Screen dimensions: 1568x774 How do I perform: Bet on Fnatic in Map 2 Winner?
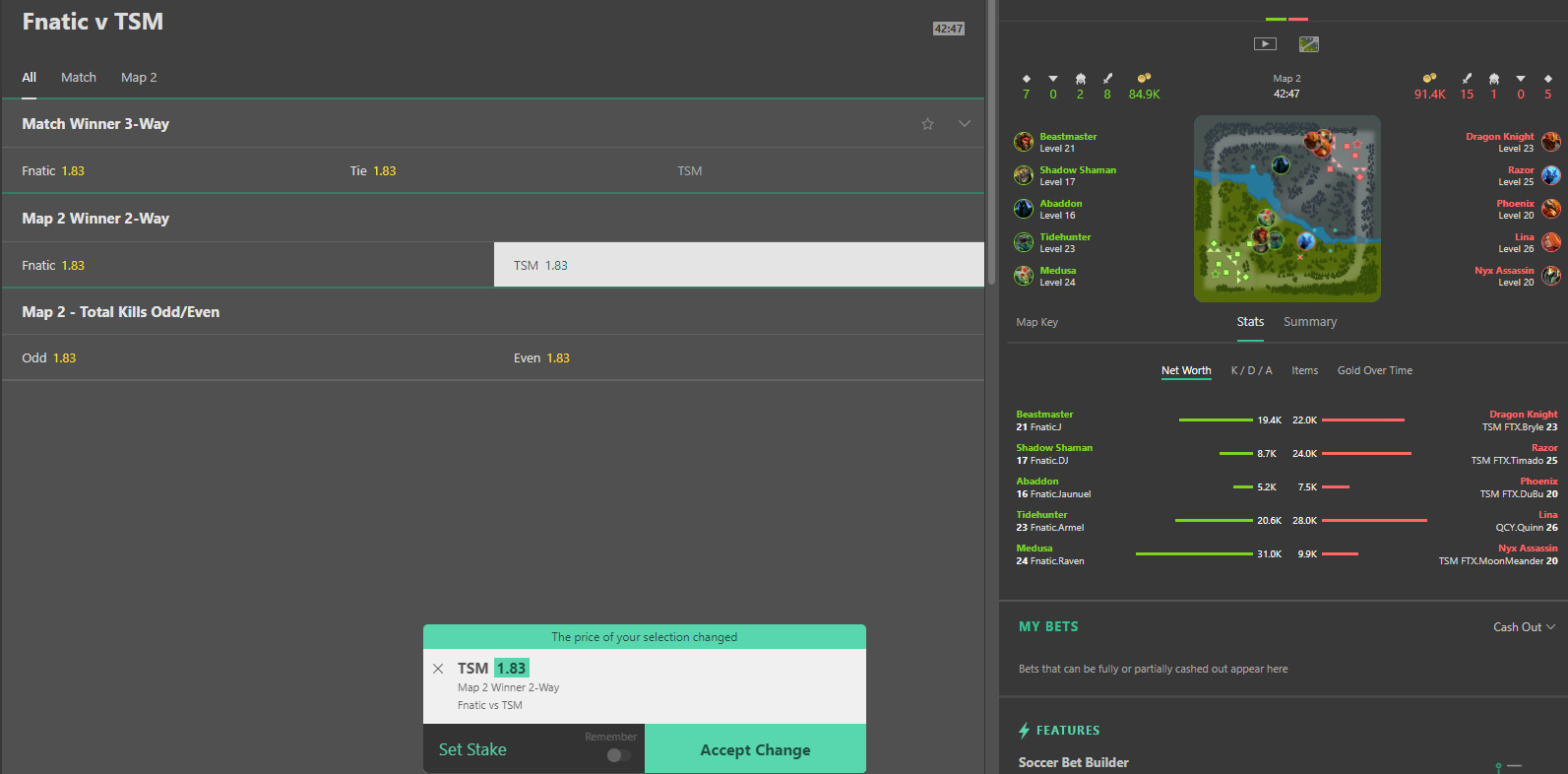(x=247, y=265)
